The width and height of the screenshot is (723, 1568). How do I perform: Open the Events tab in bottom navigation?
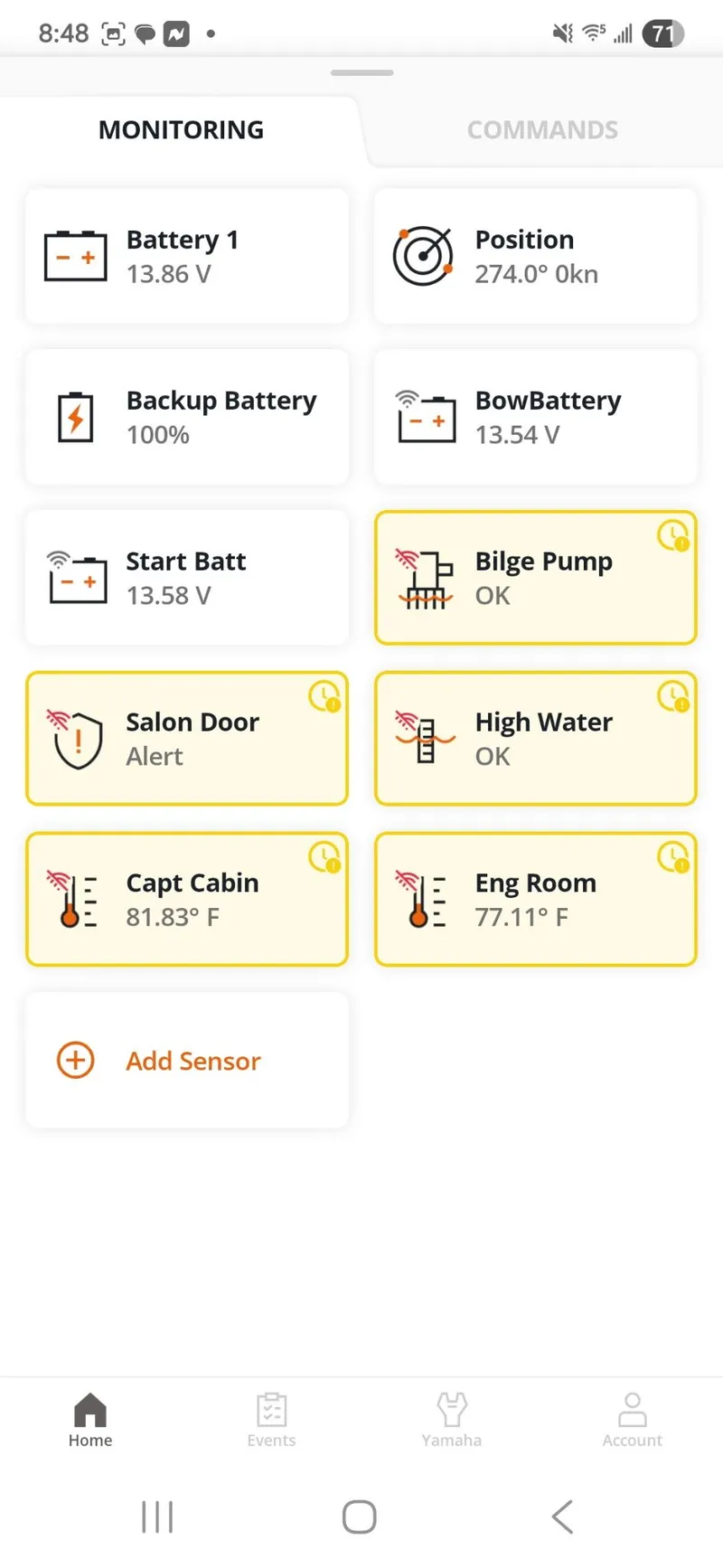(x=271, y=1419)
